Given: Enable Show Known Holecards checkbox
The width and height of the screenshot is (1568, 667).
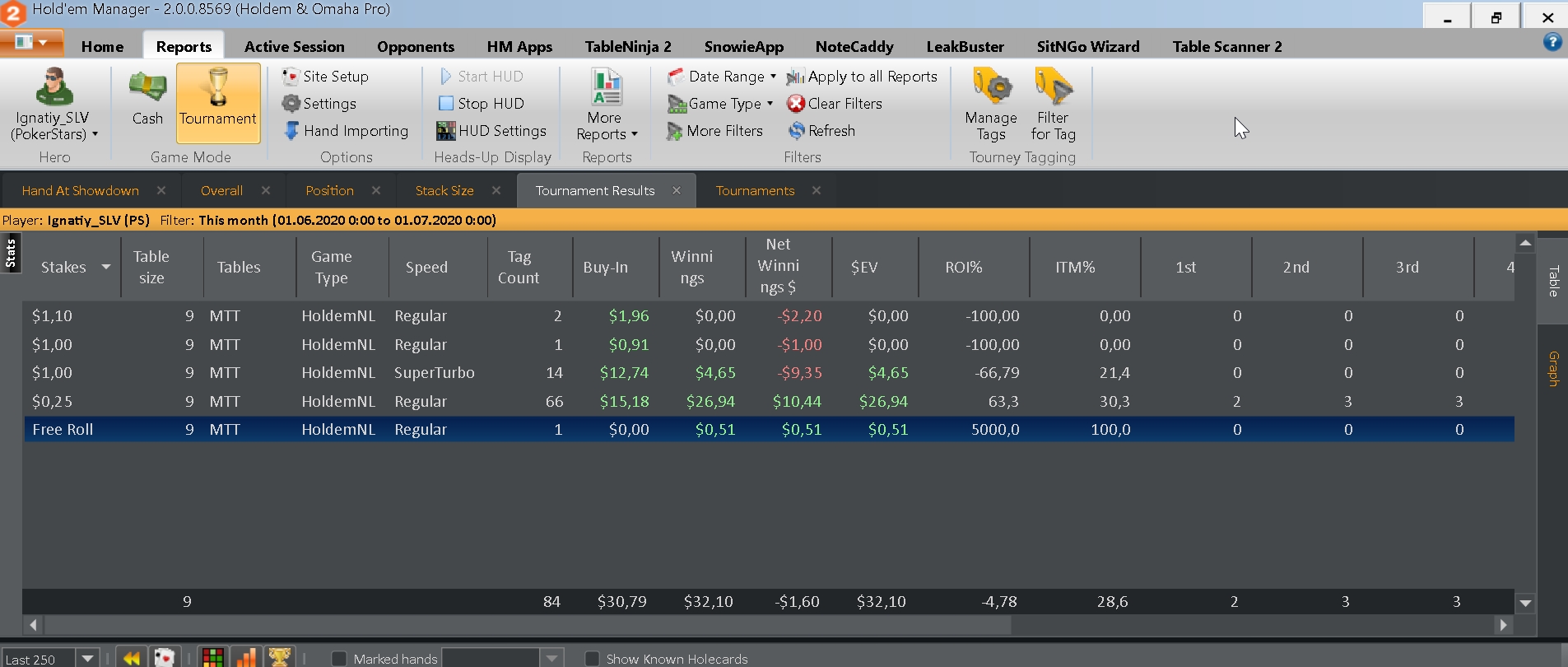Looking at the screenshot, I should [x=591, y=659].
